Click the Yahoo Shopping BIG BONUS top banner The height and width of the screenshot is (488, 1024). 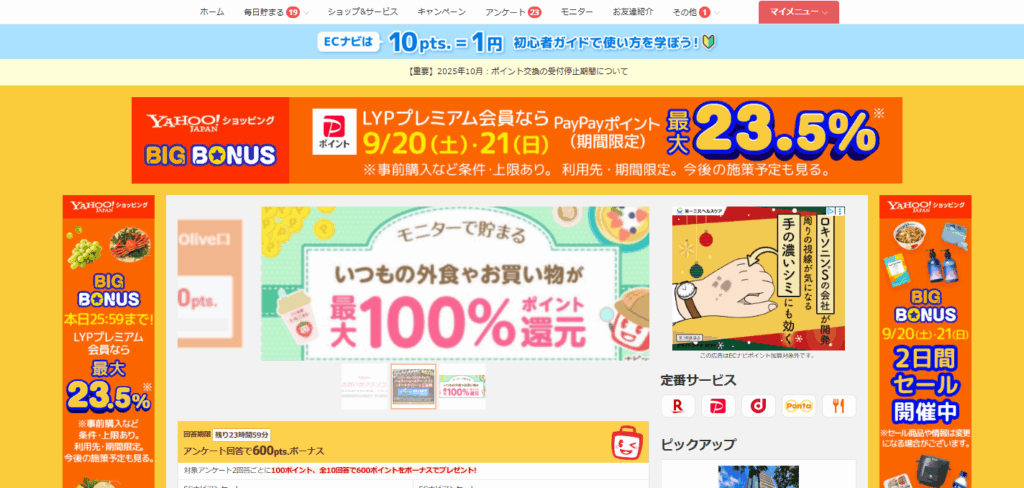click(x=517, y=140)
